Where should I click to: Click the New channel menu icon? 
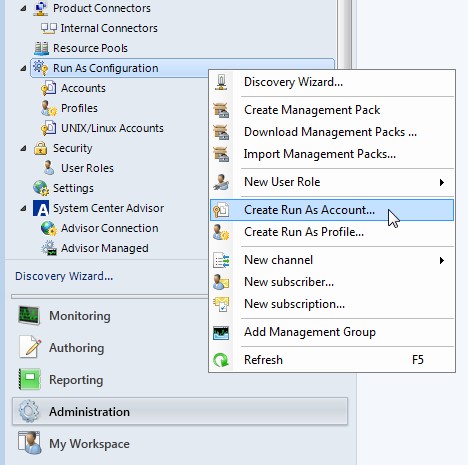(221, 260)
